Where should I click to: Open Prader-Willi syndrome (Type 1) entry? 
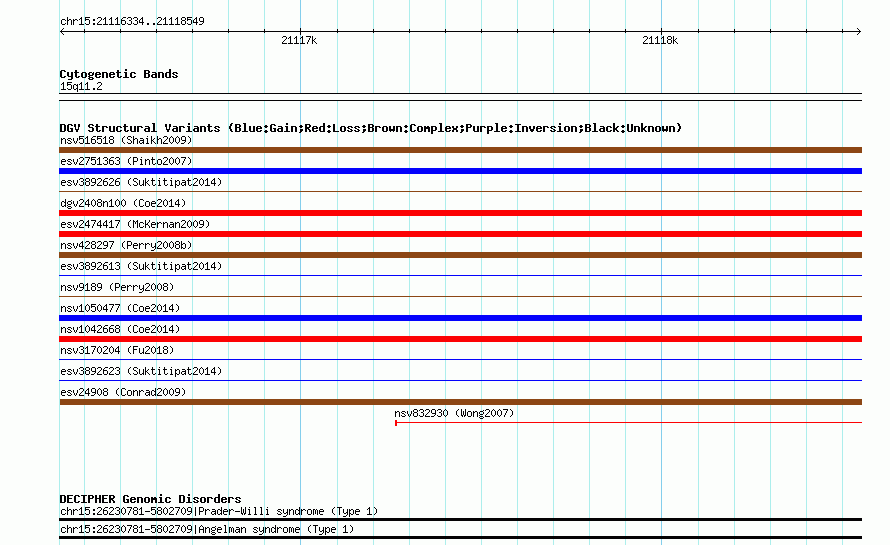[219, 512]
